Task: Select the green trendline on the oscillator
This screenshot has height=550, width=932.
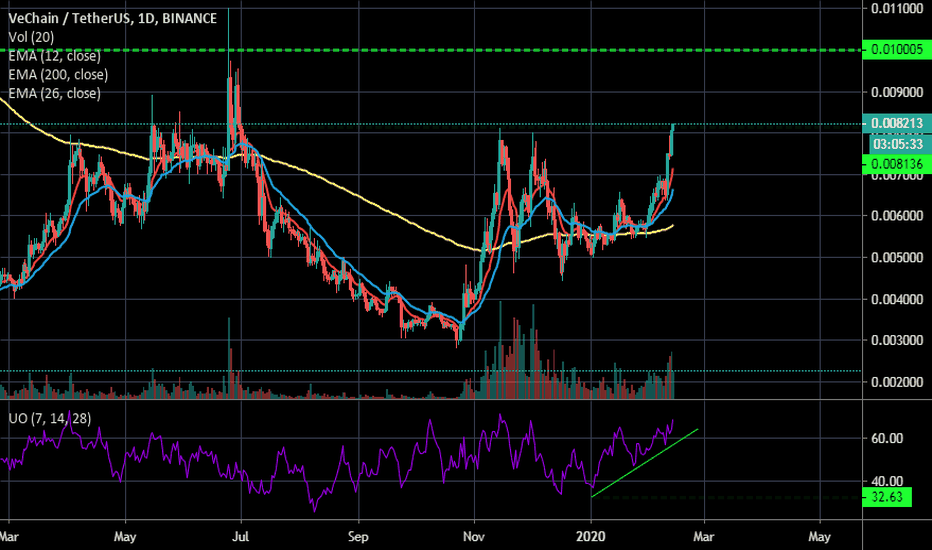Action: pyautogui.click(x=645, y=463)
